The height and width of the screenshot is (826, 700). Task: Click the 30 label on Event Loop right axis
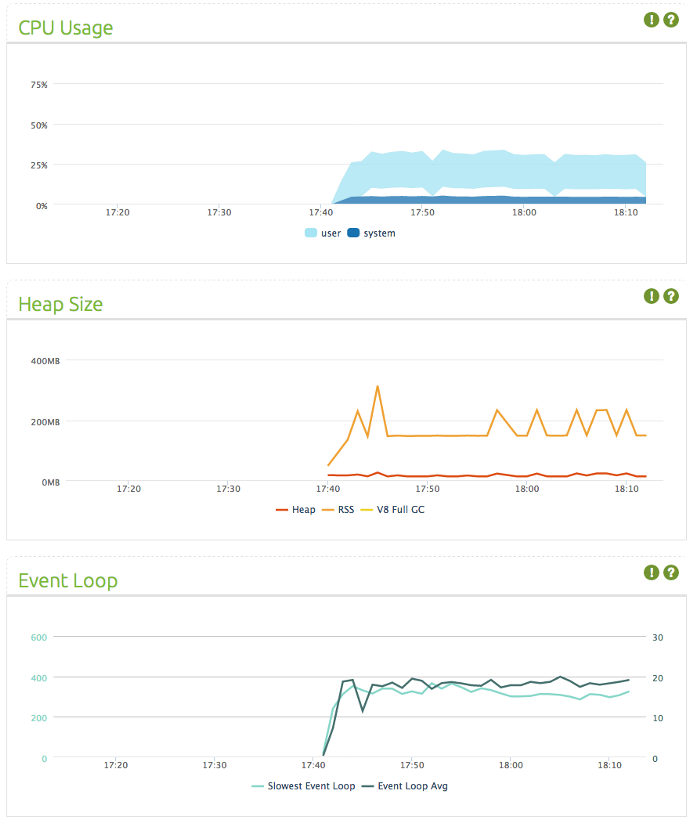pyautogui.click(x=658, y=637)
